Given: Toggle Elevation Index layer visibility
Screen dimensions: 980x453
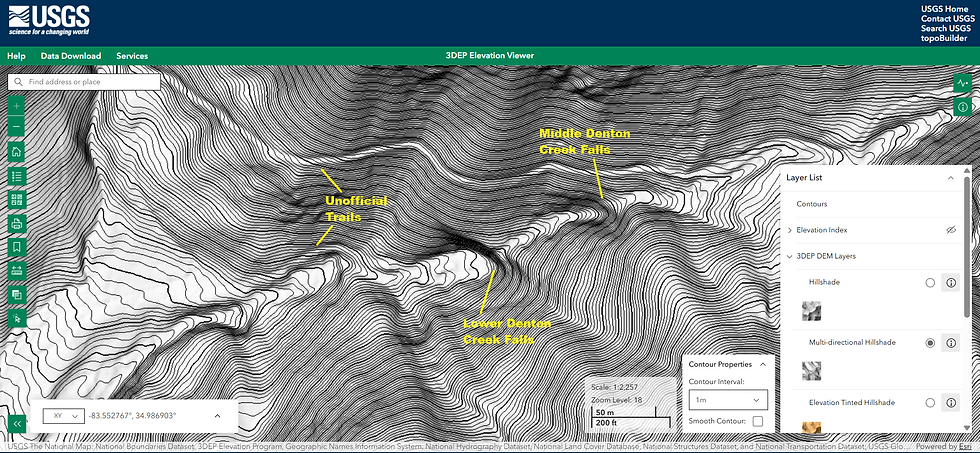Looking at the screenshot, I should [951, 230].
